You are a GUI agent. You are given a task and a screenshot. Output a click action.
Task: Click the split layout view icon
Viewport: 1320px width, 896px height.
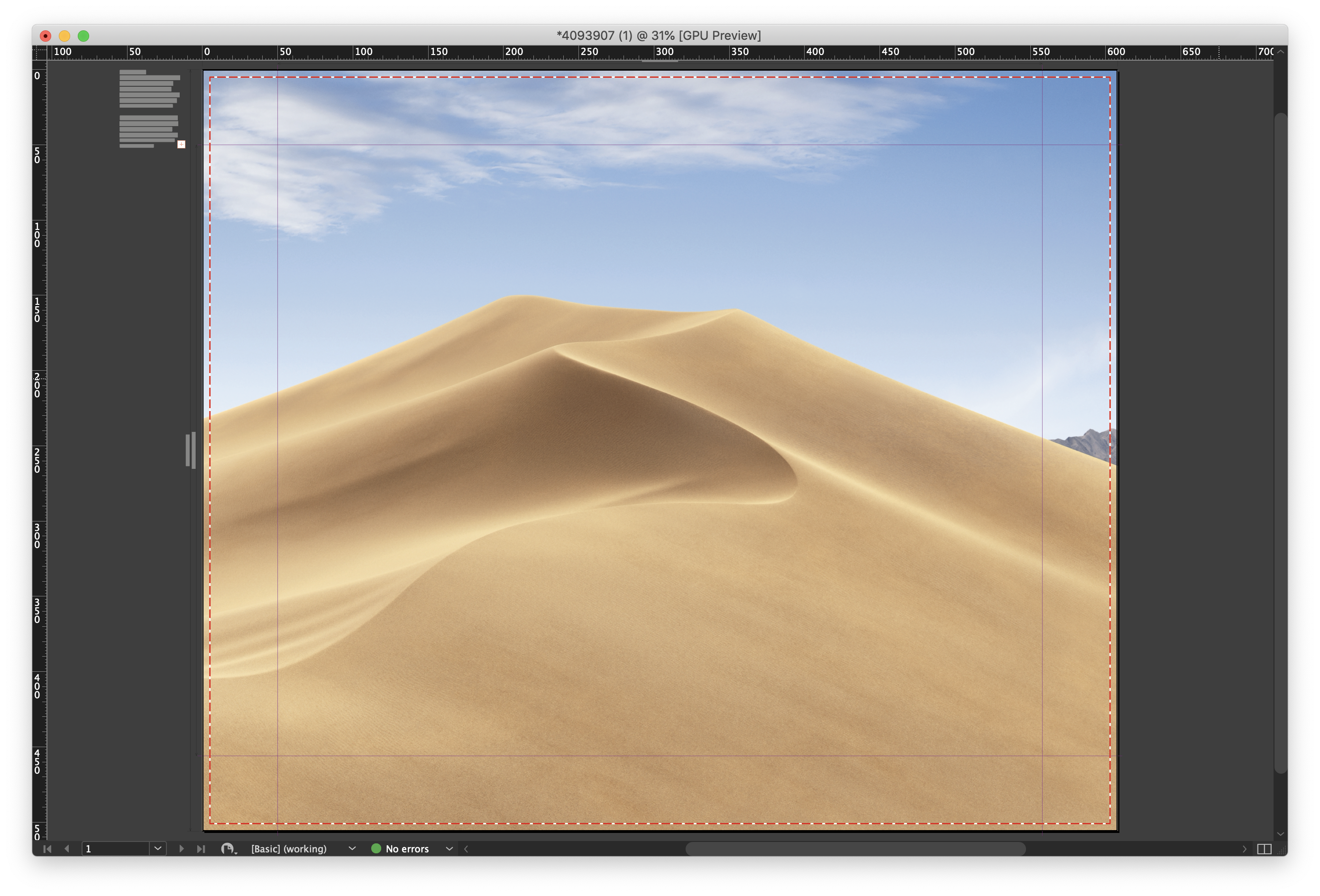[1264, 848]
